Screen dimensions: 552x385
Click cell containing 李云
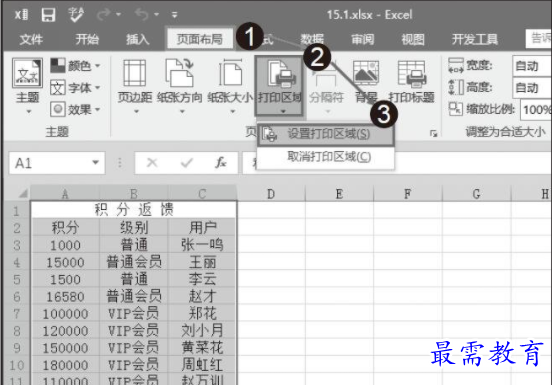pyautogui.click(x=202, y=279)
